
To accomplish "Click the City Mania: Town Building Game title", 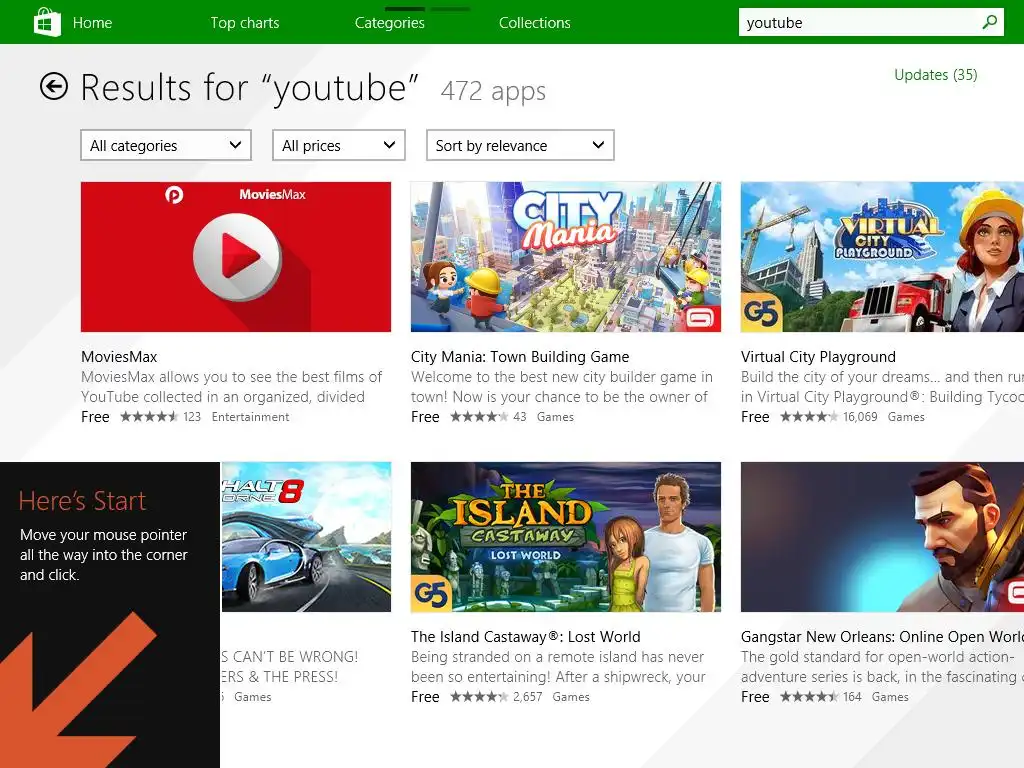I will 520,357.
